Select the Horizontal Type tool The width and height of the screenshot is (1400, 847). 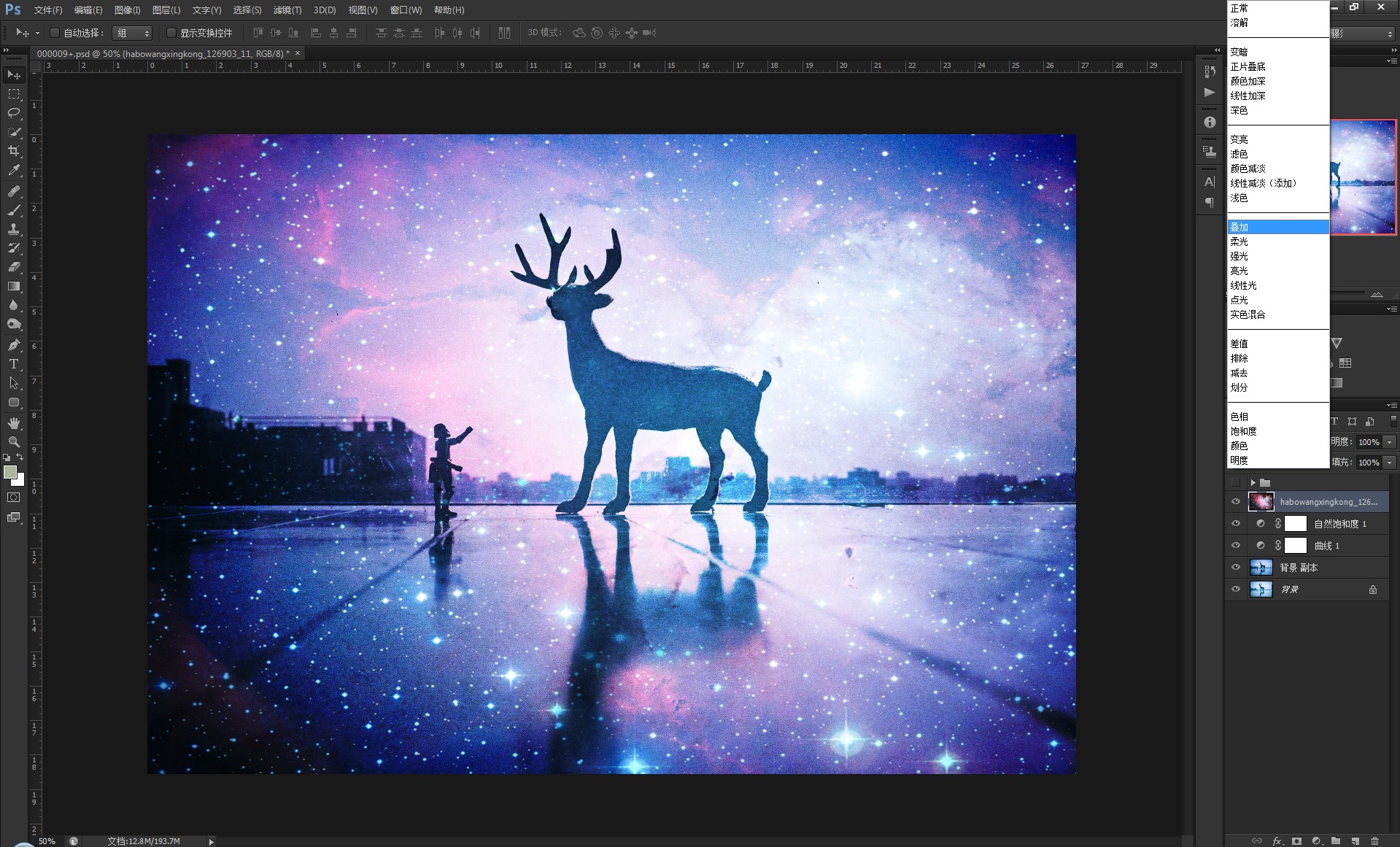click(14, 364)
